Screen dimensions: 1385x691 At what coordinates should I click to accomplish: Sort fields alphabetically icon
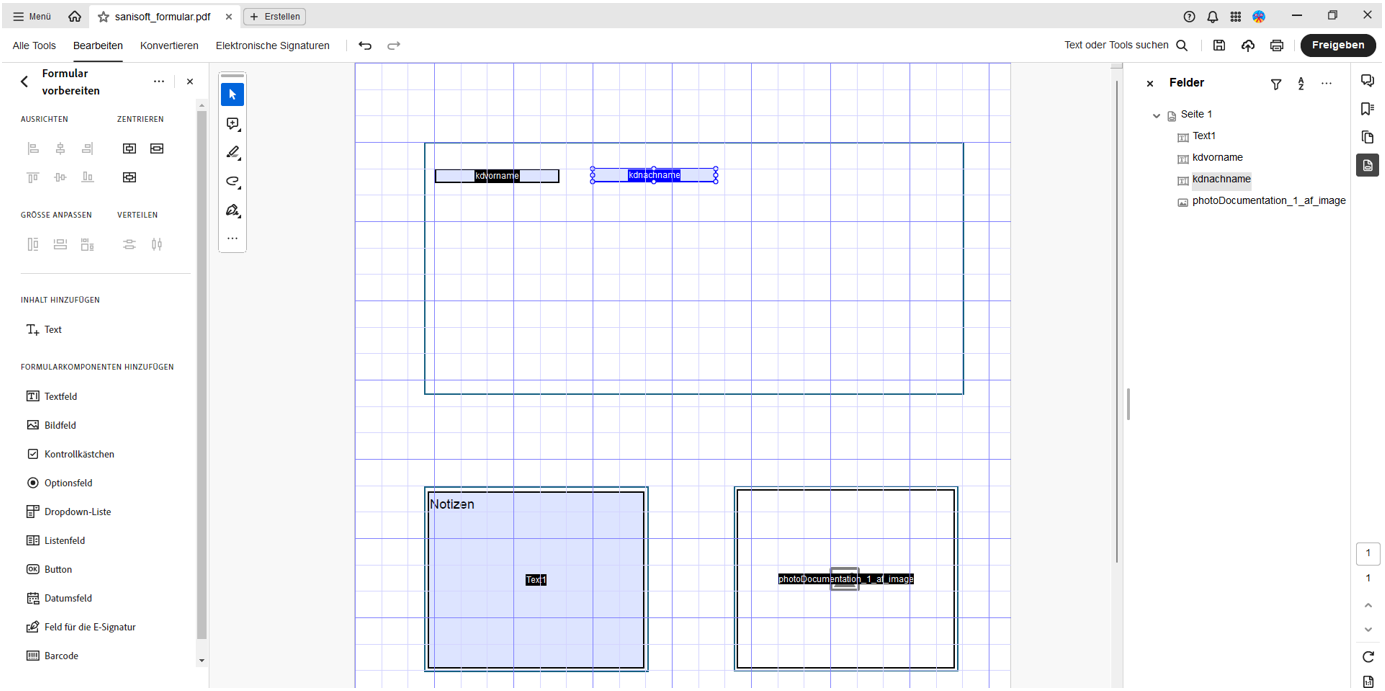pyautogui.click(x=1301, y=84)
